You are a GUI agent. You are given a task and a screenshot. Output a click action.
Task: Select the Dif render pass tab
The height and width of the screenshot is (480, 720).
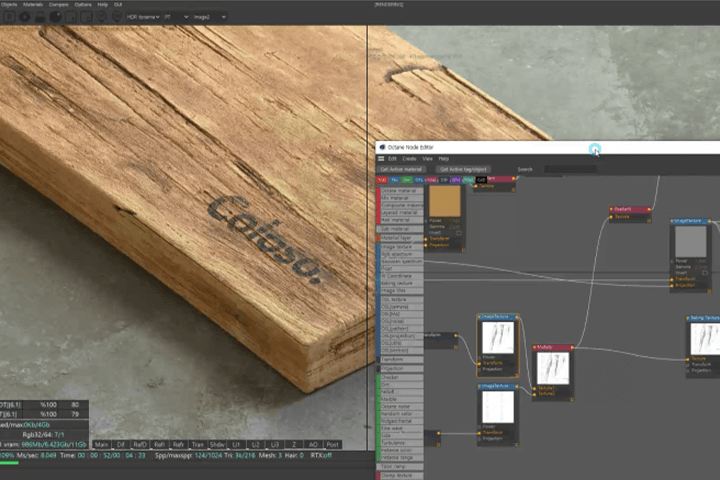(x=121, y=445)
